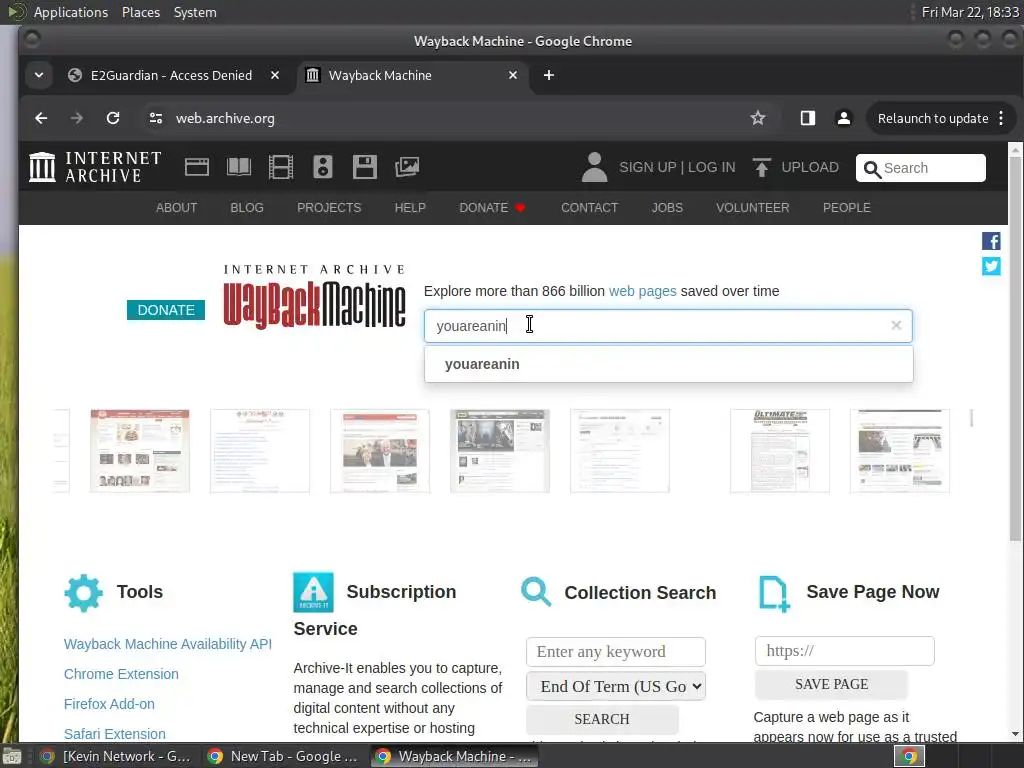Open the Safari Extension link
This screenshot has height=768, width=1024.
[114, 734]
